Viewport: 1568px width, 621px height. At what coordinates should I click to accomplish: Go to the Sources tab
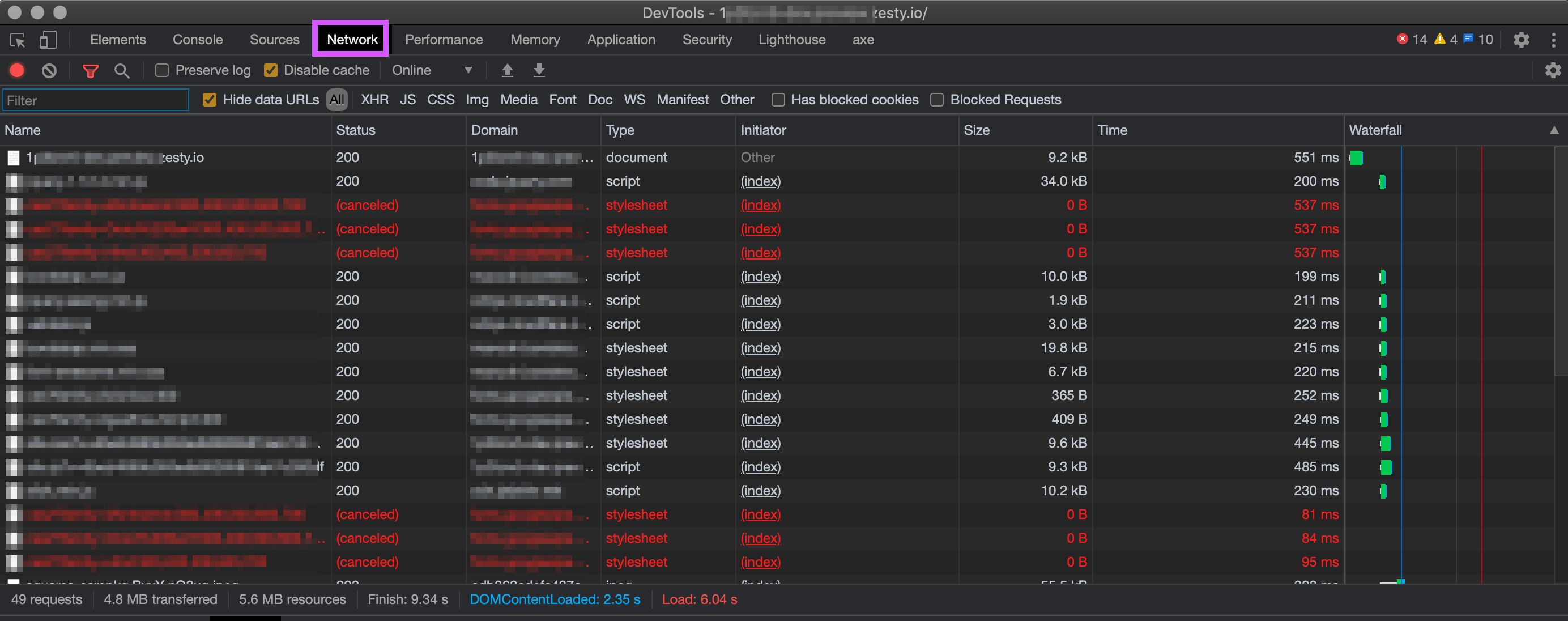click(x=275, y=40)
